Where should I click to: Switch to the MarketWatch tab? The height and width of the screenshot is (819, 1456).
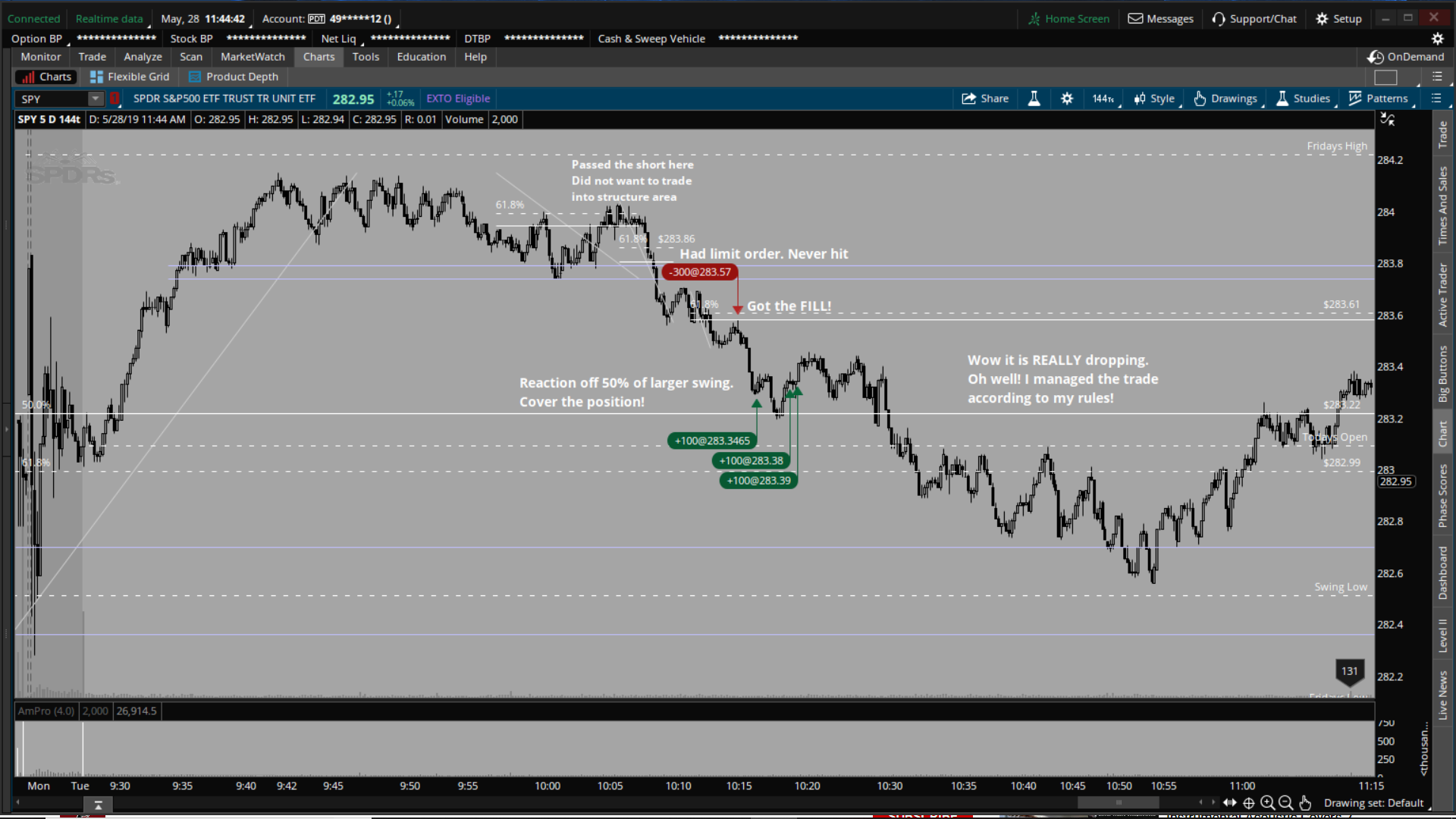pyautogui.click(x=253, y=57)
